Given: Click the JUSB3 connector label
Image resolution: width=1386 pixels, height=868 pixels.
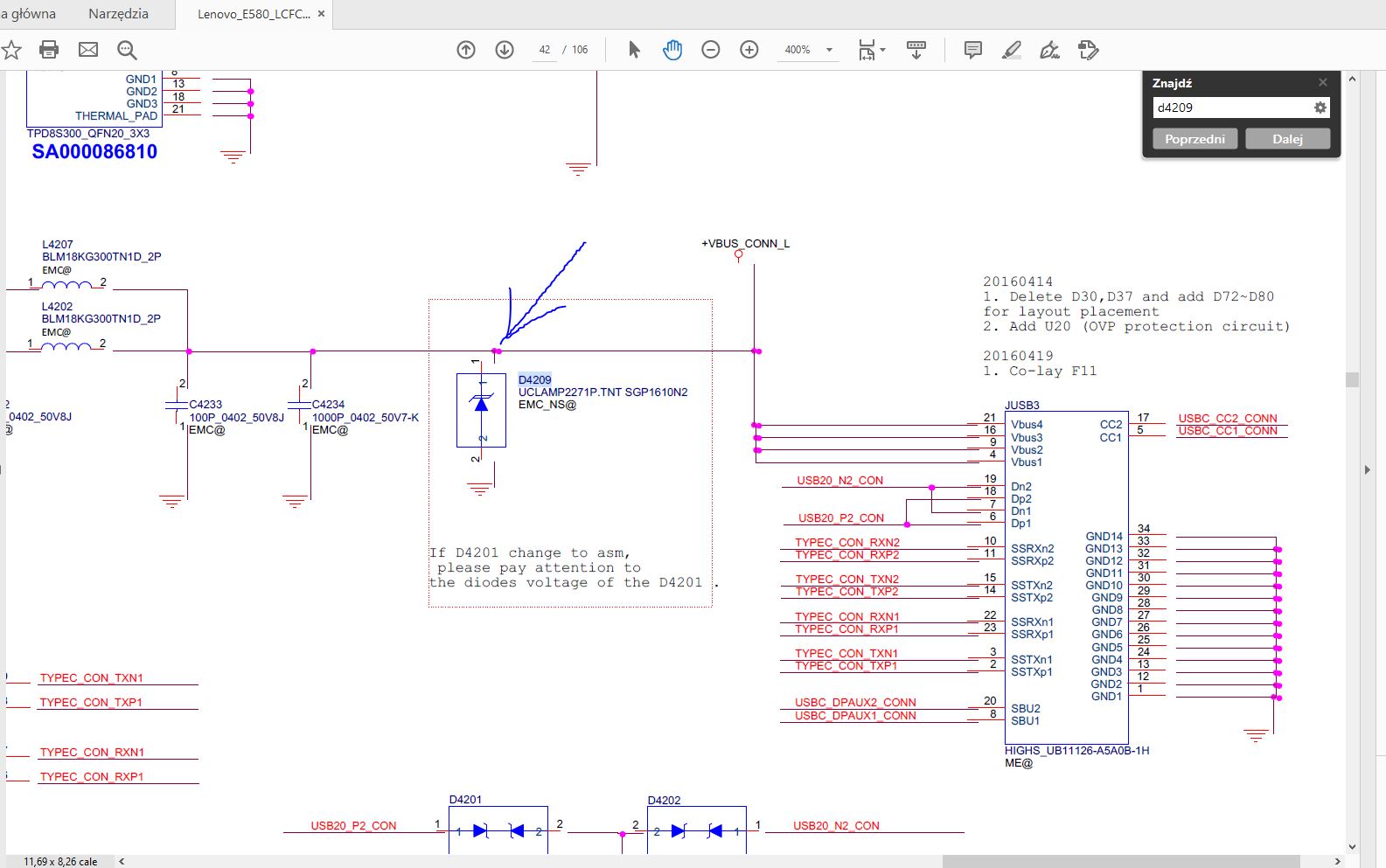Looking at the screenshot, I should coord(1021,406).
